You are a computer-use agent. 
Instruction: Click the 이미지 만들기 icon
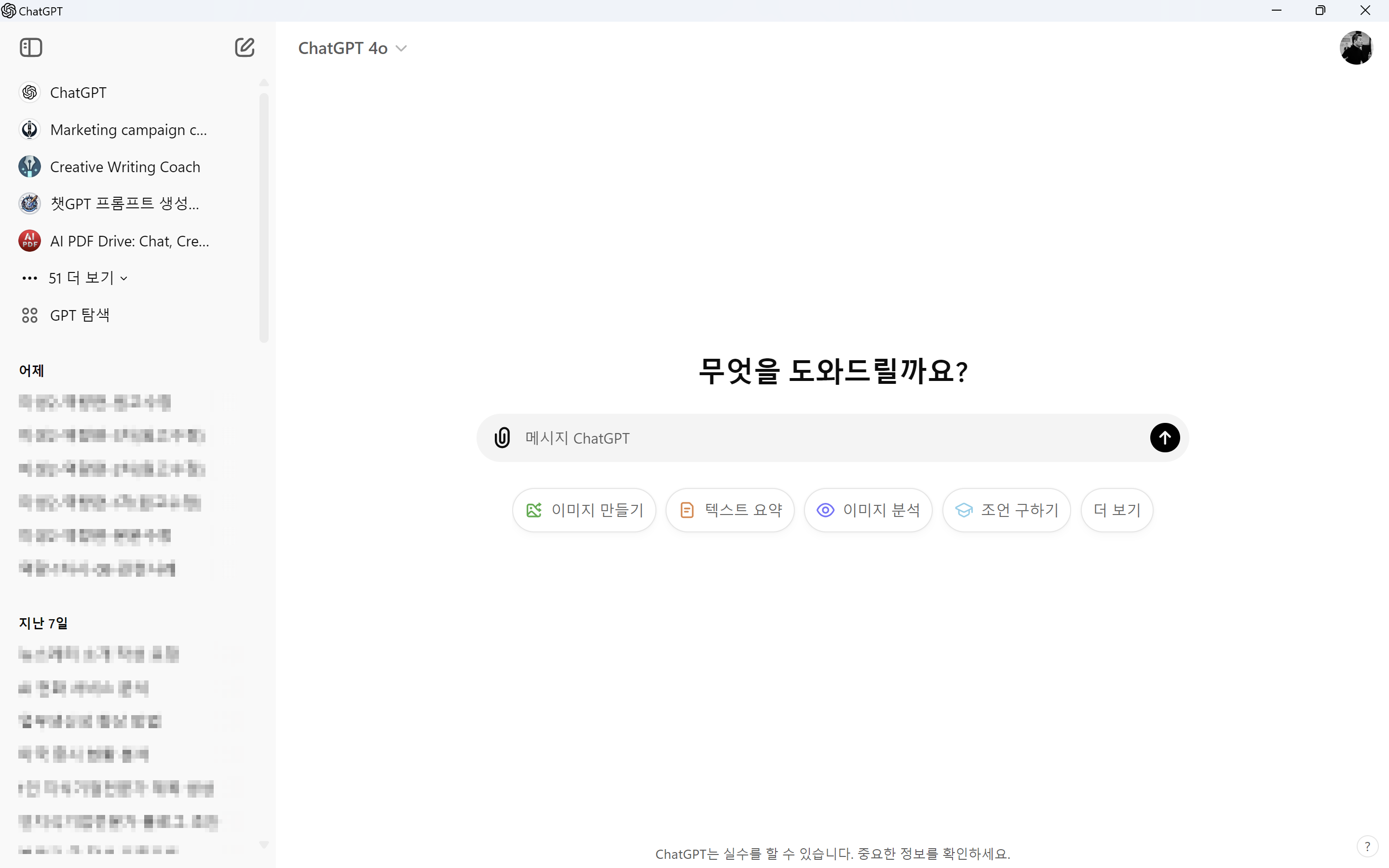click(534, 510)
